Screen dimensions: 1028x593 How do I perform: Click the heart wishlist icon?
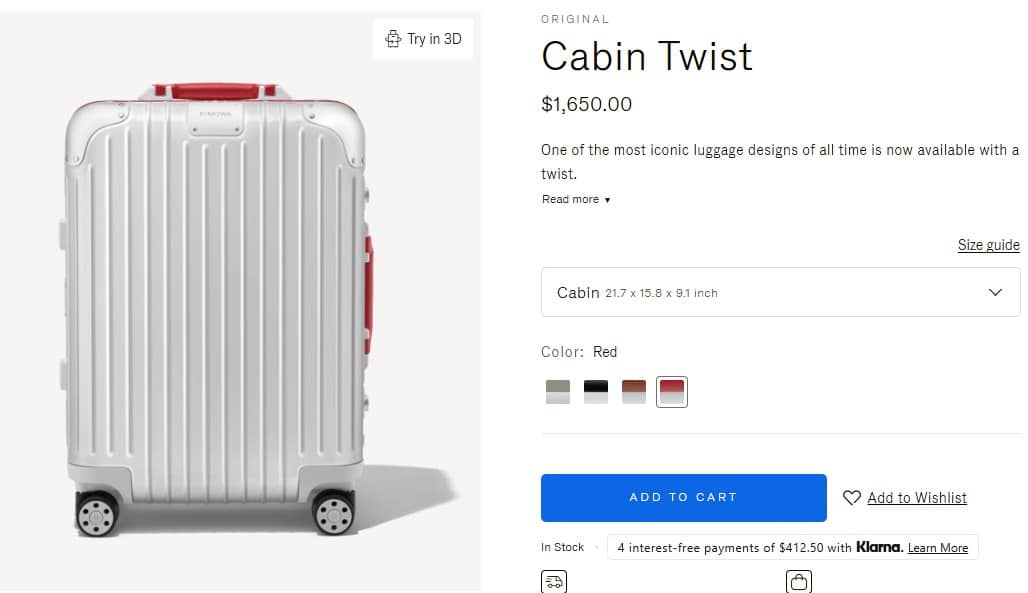tap(852, 497)
